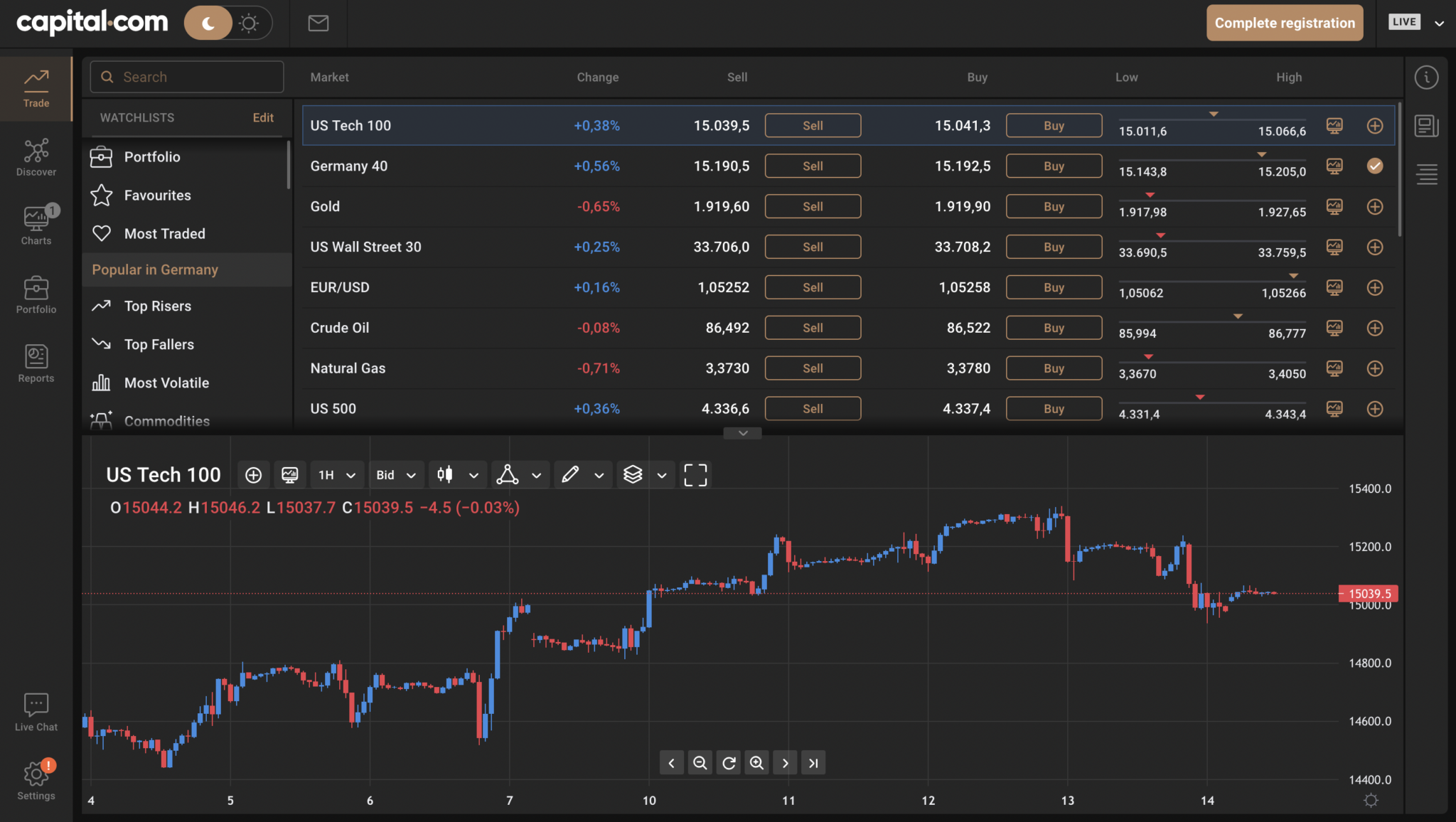Open the Portfolio sidebar icon

(36, 293)
